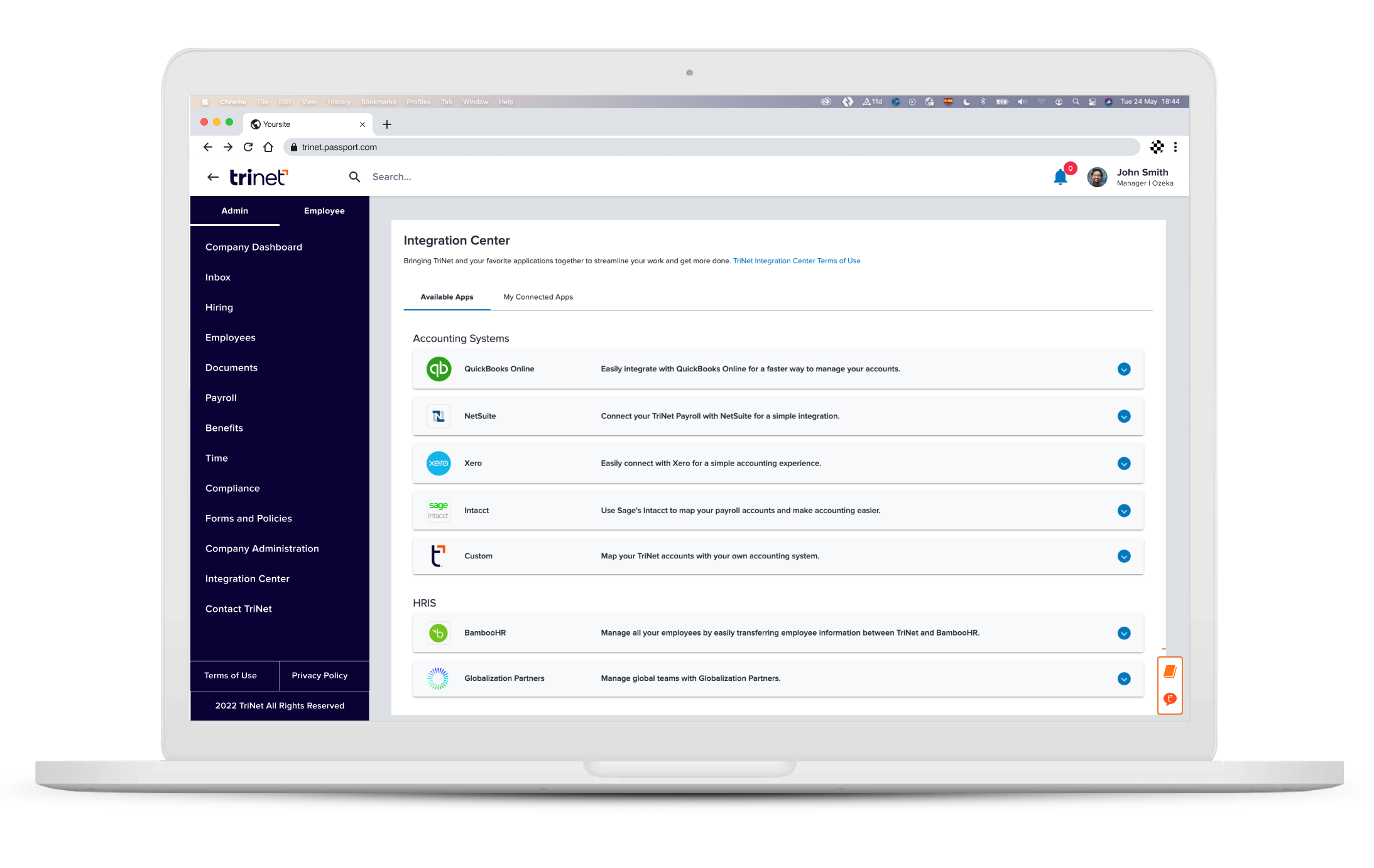Open the Payroll section
Screen dimensions: 1374x868
coord(221,398)
